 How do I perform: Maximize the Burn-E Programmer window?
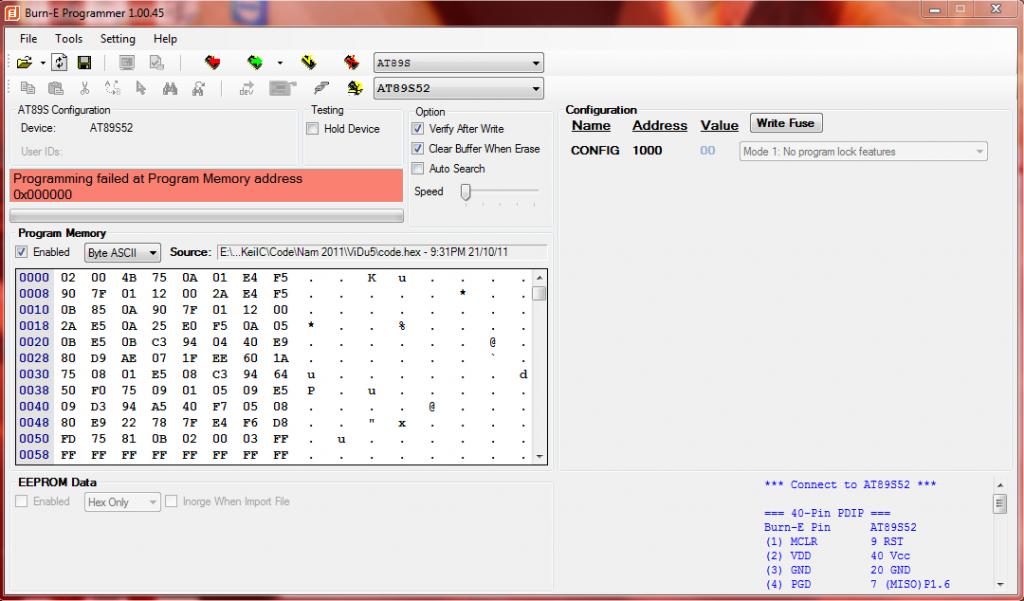960,9
